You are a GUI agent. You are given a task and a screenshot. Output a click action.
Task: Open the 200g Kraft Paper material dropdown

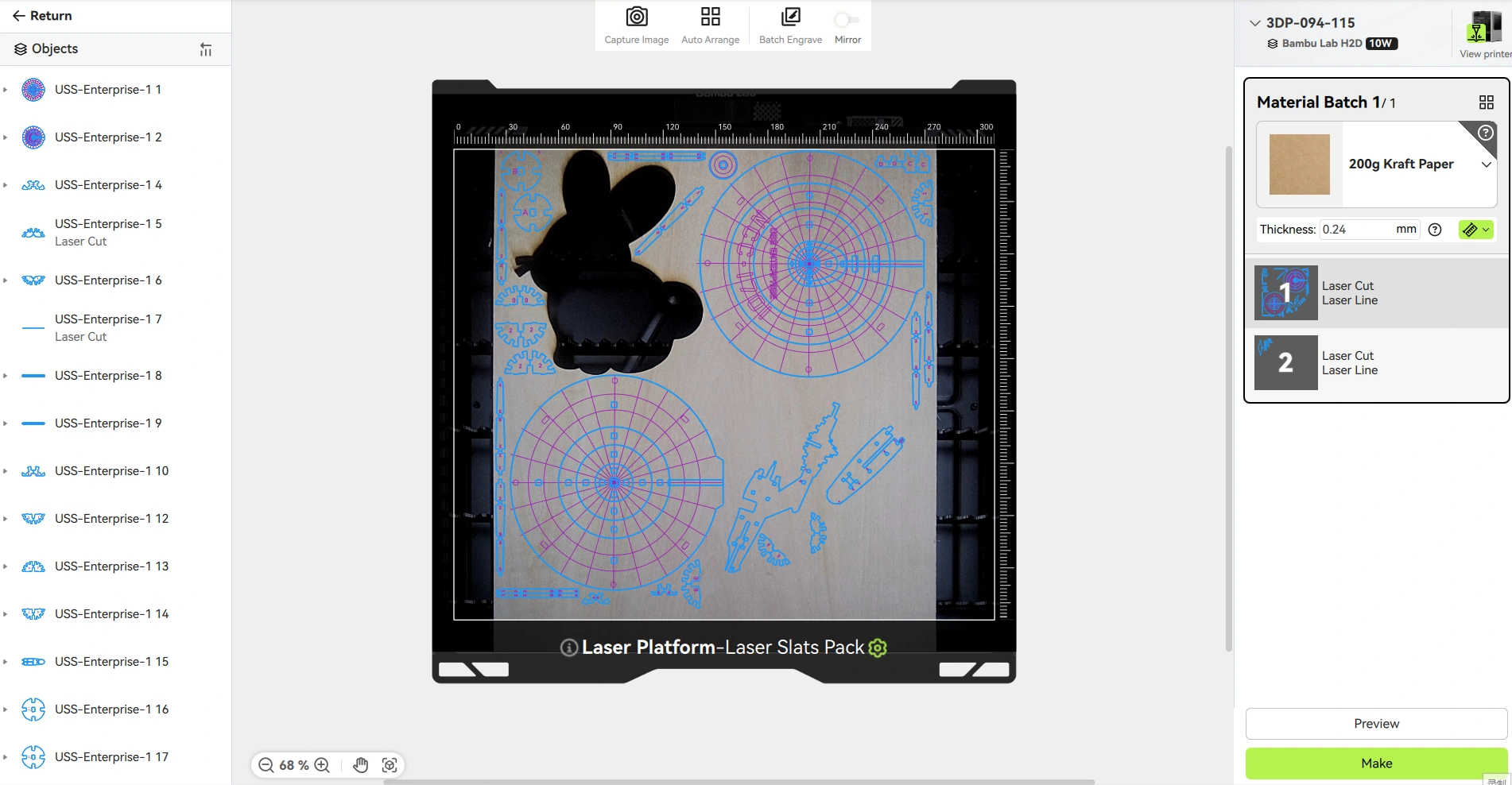(1487, 164)
